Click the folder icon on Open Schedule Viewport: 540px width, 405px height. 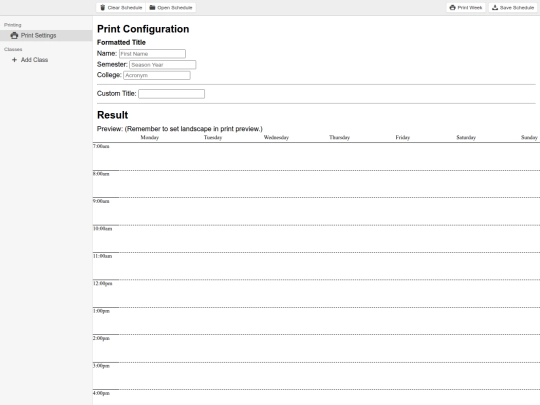pyautogui.click(x=152, y=8)
